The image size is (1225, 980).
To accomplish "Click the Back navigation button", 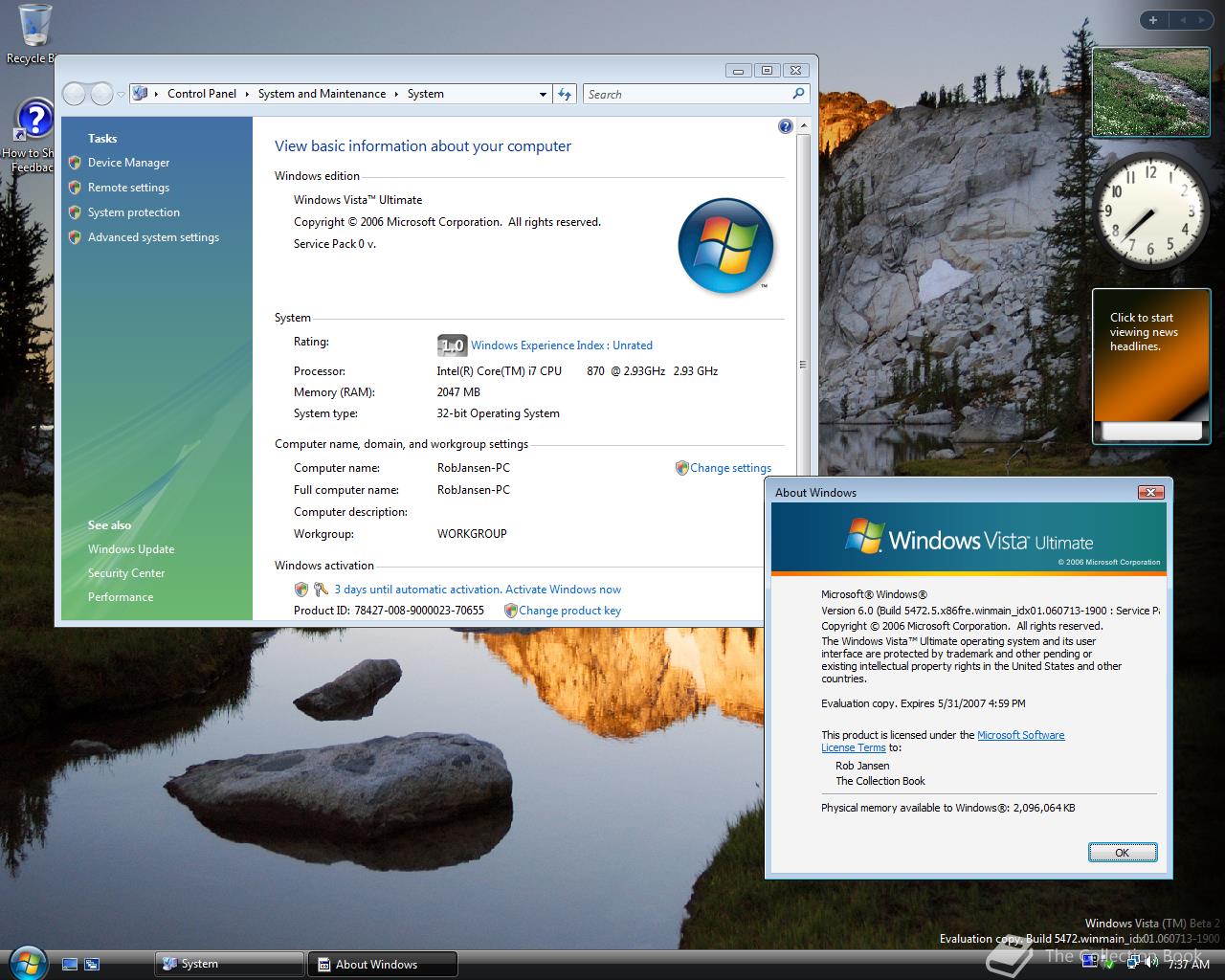I will (x=75, y=94).
